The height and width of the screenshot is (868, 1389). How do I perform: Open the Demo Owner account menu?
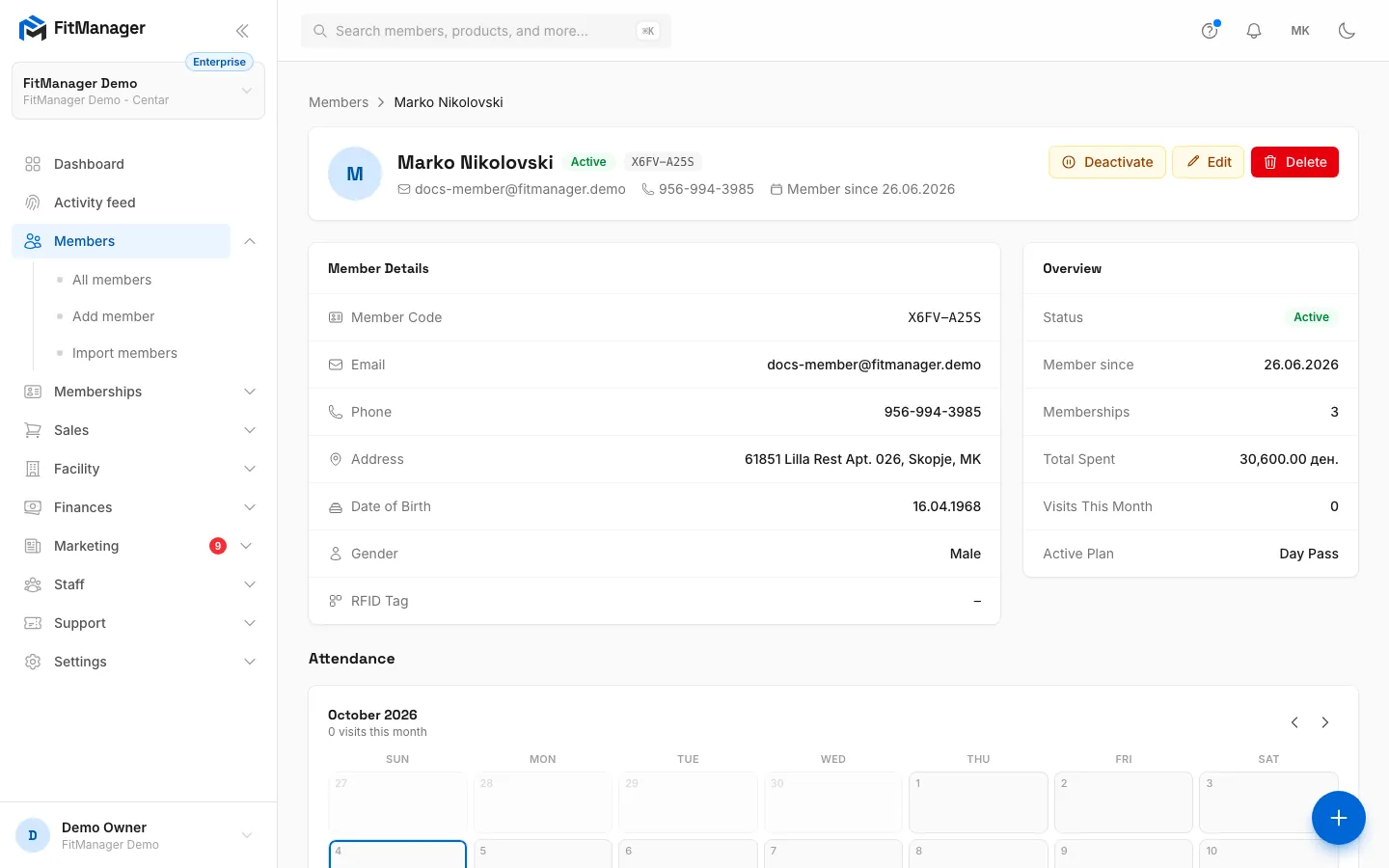click(x=138, y=835)
